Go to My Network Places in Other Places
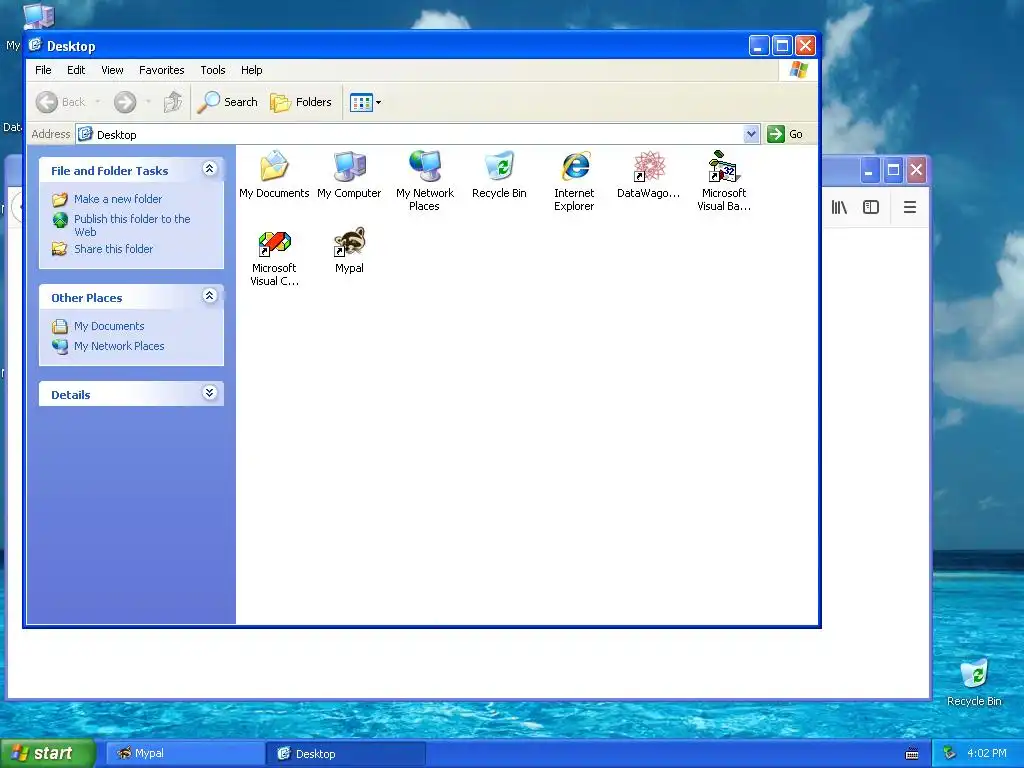The image size is (1024, 768). [119, 346]
